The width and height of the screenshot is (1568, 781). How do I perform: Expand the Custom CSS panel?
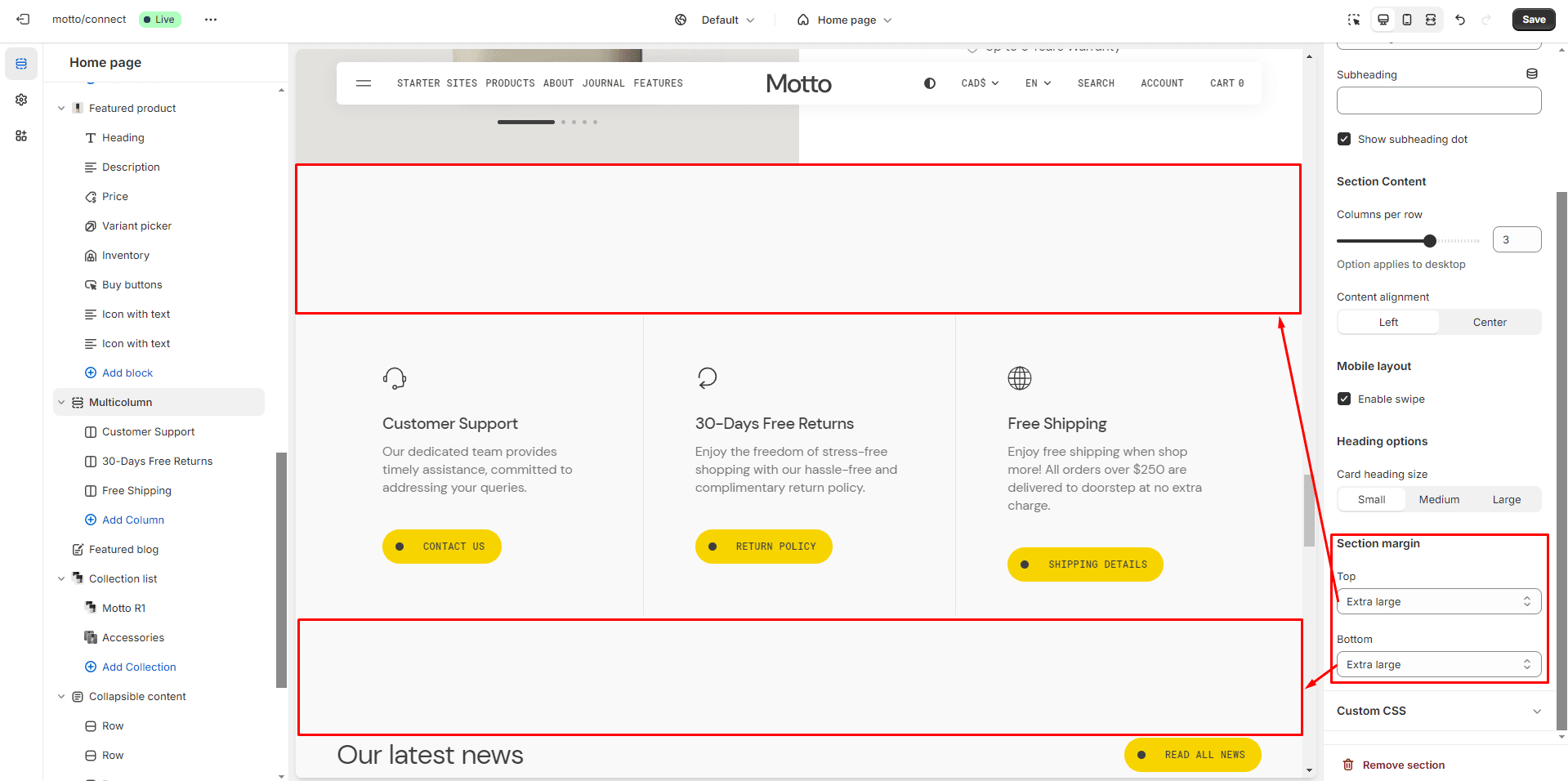click(x=1439, y=711)
